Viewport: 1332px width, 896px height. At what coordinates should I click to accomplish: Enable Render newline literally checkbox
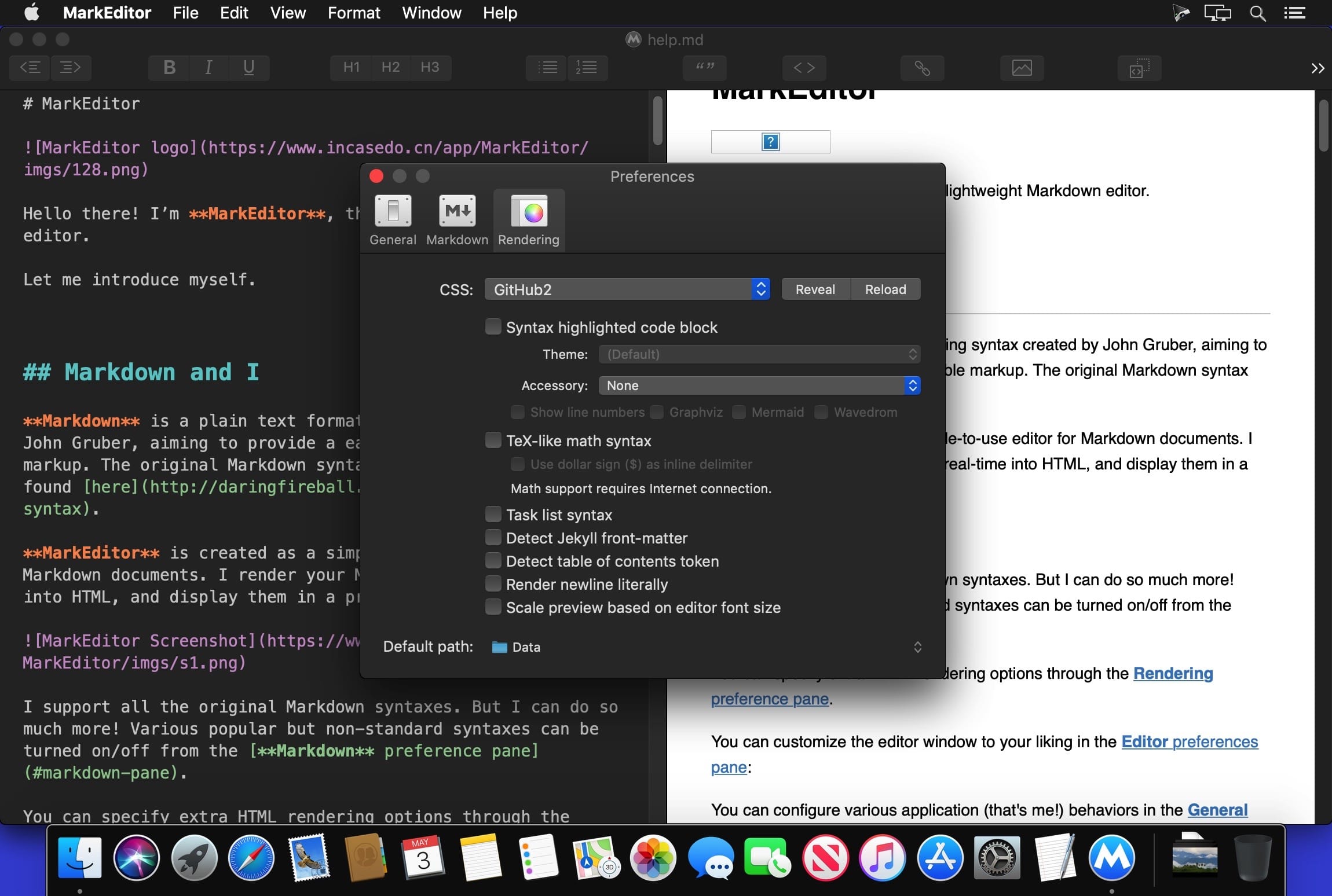point(493,584)
